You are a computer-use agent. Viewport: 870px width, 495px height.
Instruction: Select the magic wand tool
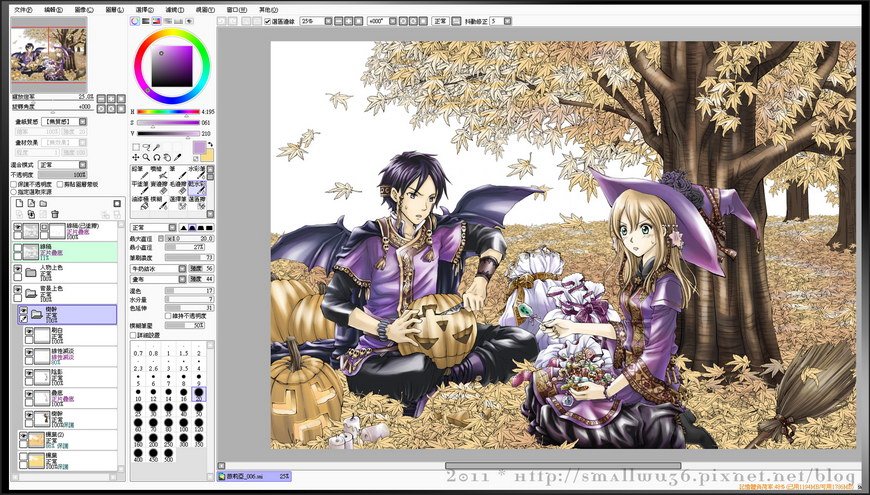[157, 148]
